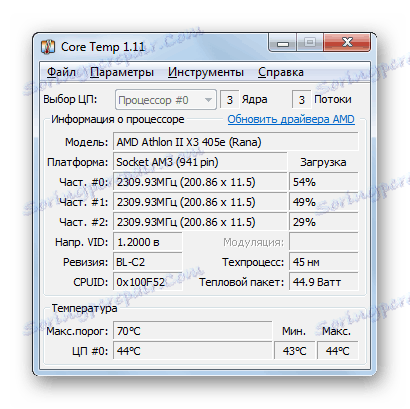Click the 29% load value

(324, 222)
